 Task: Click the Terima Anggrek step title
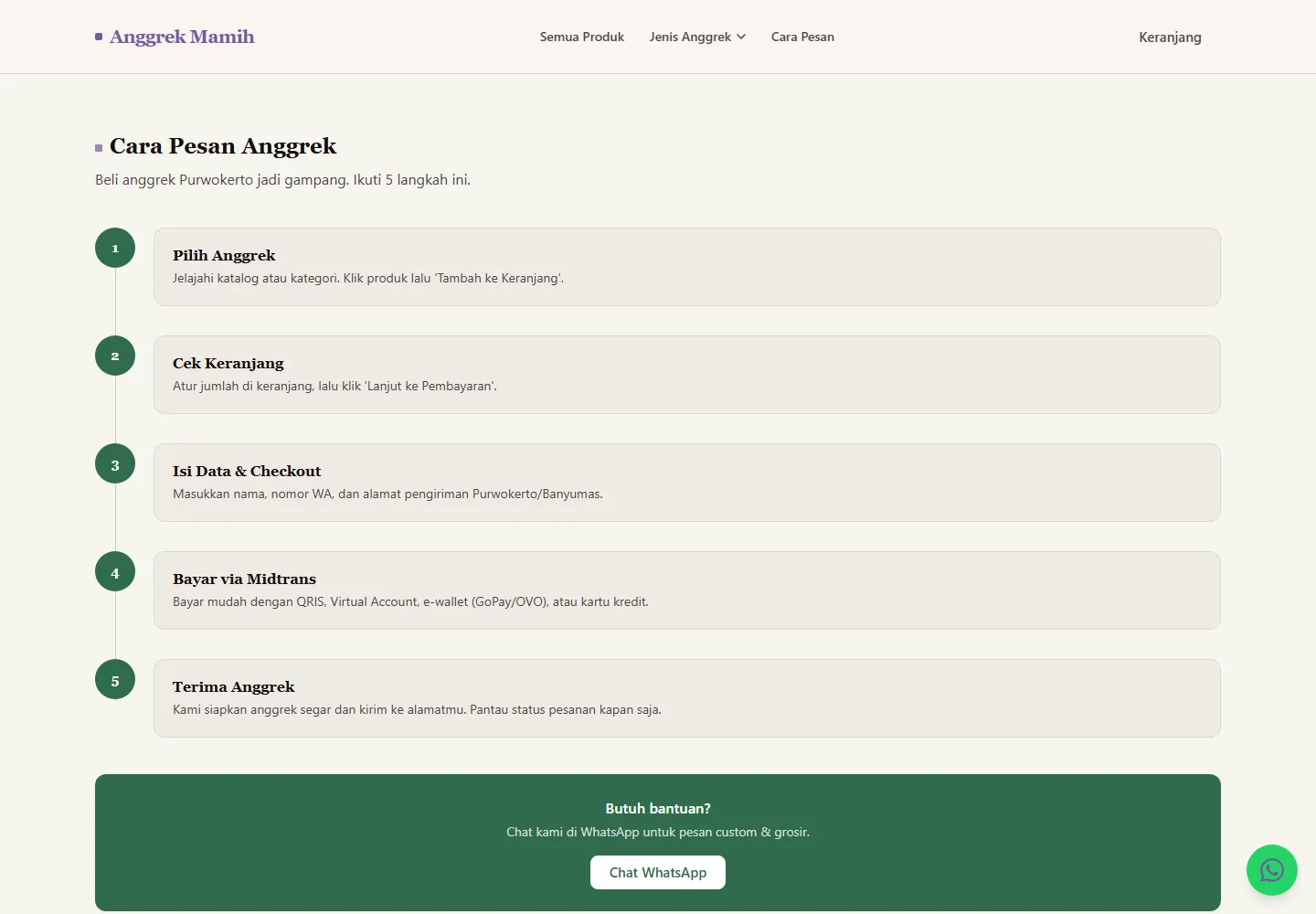point(234,686)
